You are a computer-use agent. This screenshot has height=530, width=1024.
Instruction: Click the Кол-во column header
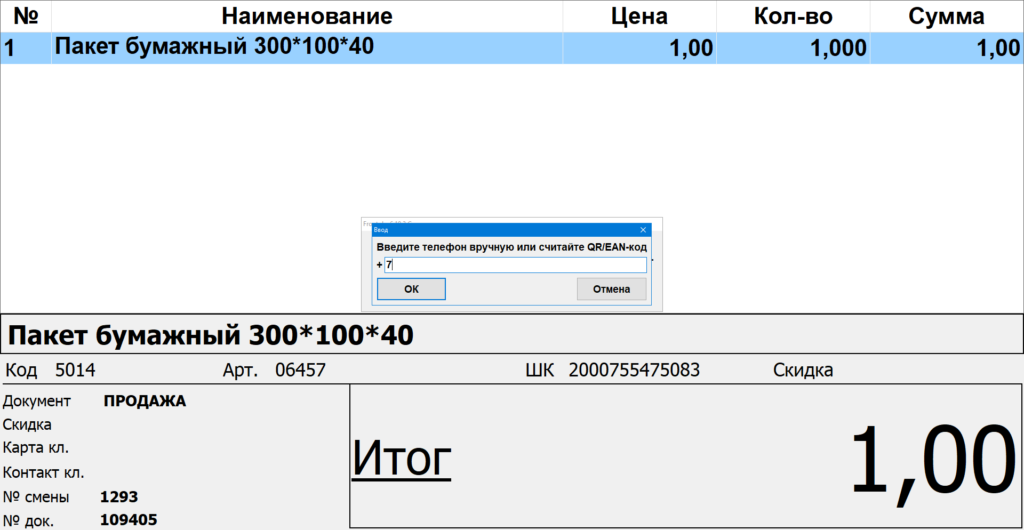tap(792, 16)
